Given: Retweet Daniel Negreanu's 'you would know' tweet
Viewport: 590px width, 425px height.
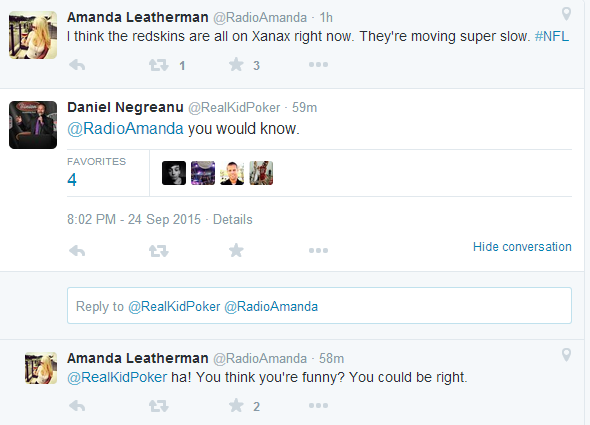Looking at the screenshot, I should [x=158, y=251].
